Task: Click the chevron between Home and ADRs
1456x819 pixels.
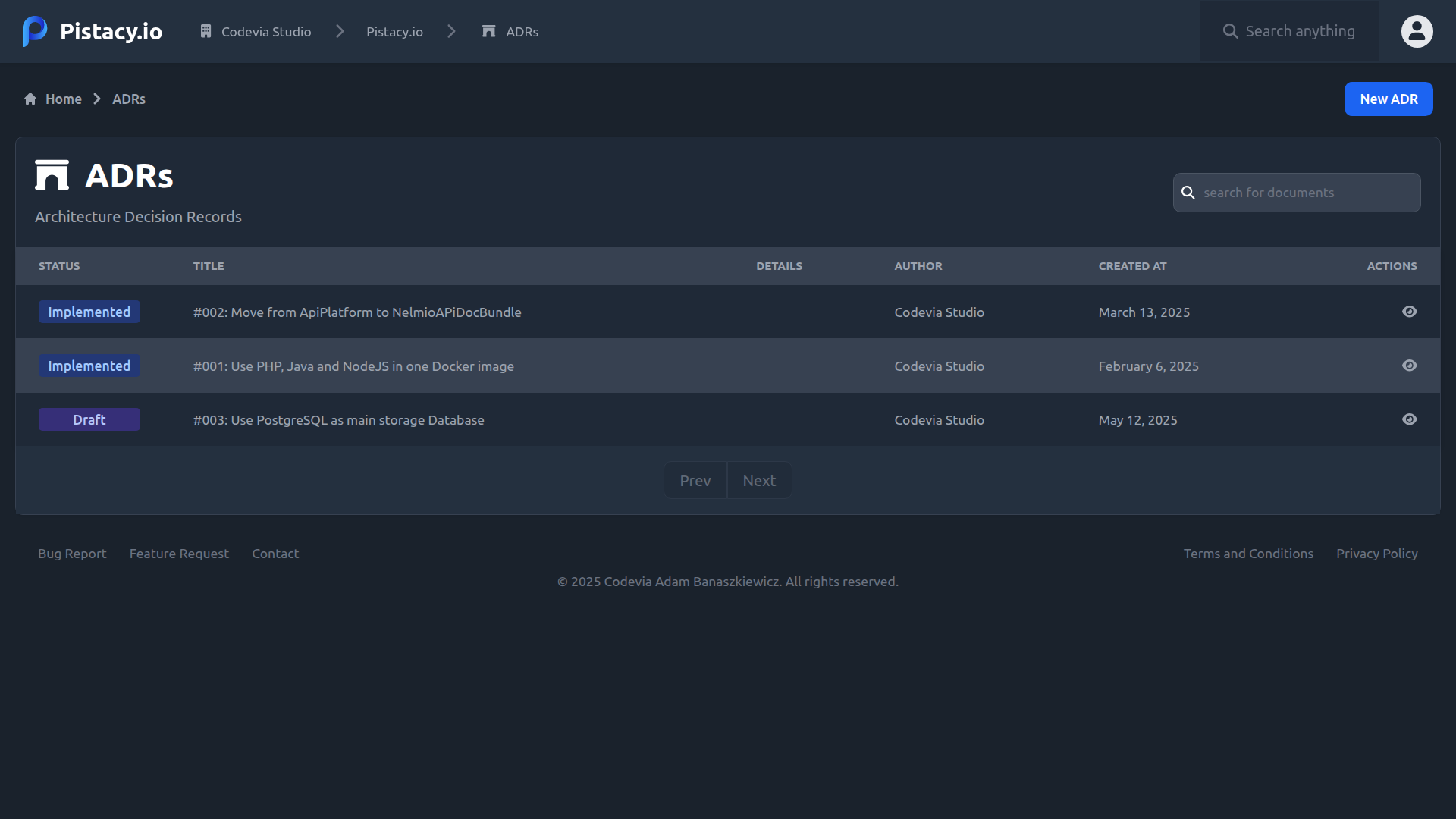Action: point(97,99)
